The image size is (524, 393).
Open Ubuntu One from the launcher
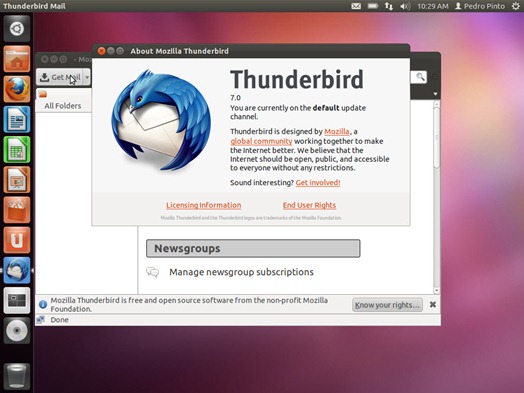coord(17,240)
